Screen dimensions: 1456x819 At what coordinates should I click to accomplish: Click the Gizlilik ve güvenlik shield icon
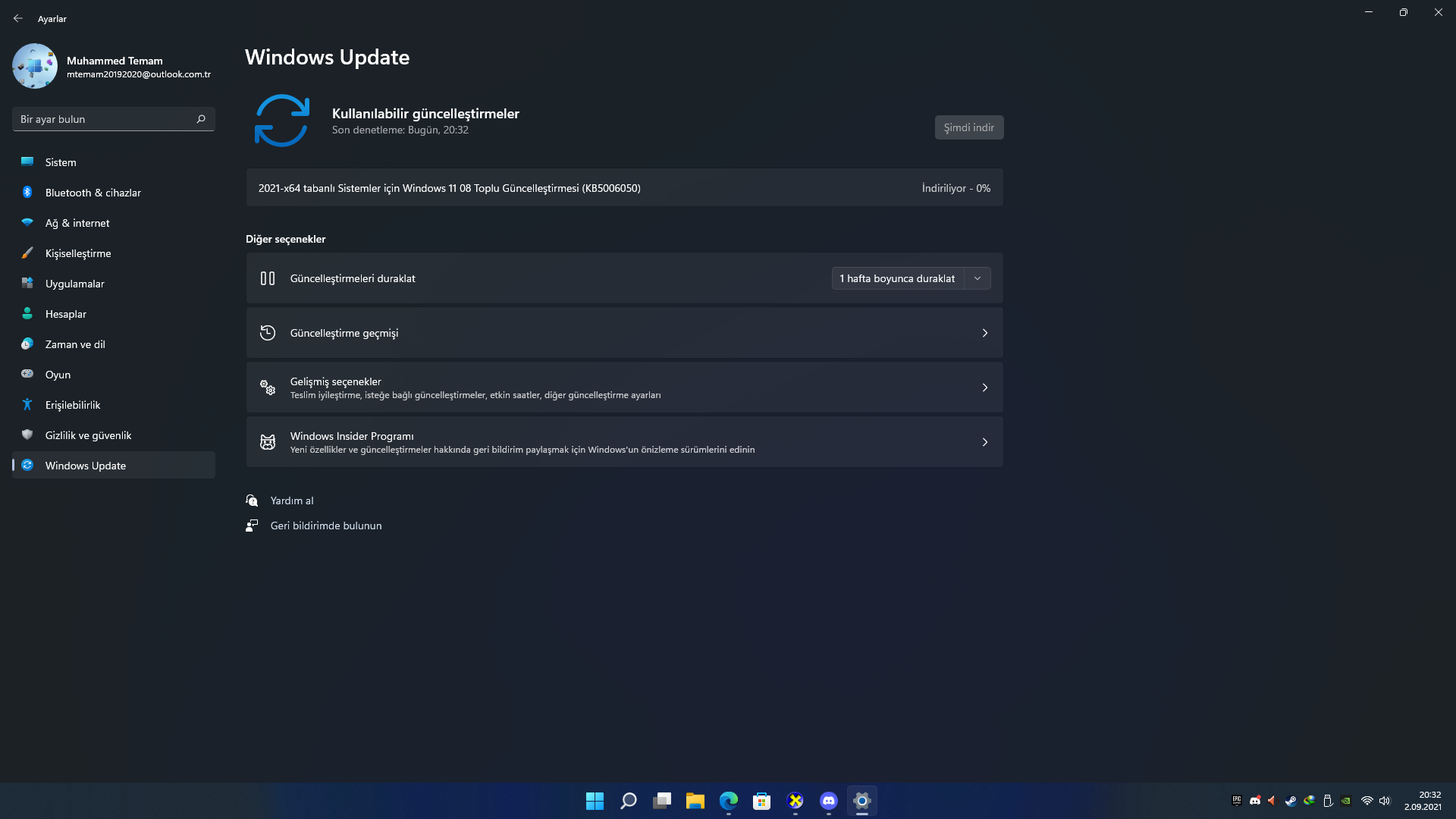pyautogui.click(x=27, y=435)
